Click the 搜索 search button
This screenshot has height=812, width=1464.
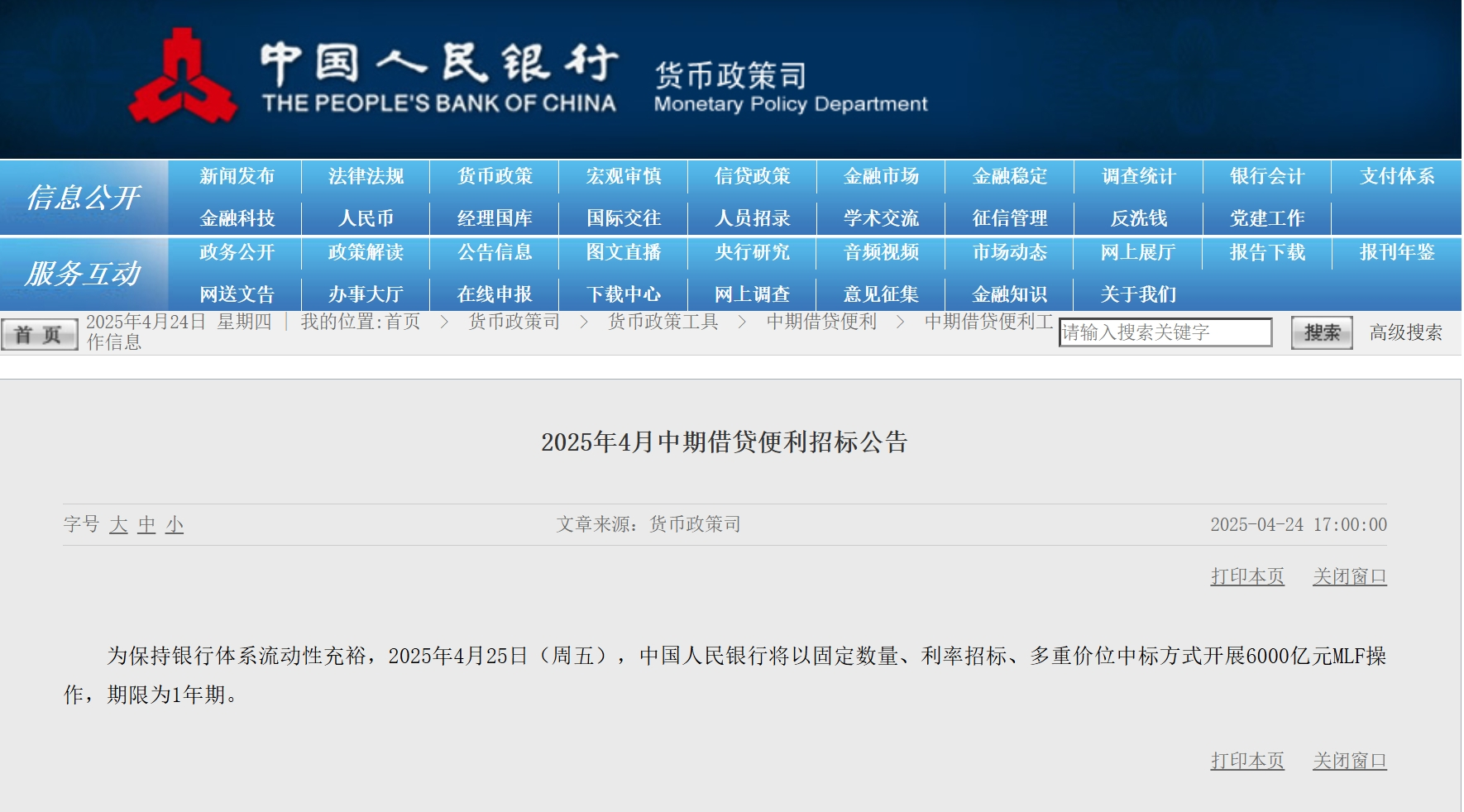[x=1320, y=332]
